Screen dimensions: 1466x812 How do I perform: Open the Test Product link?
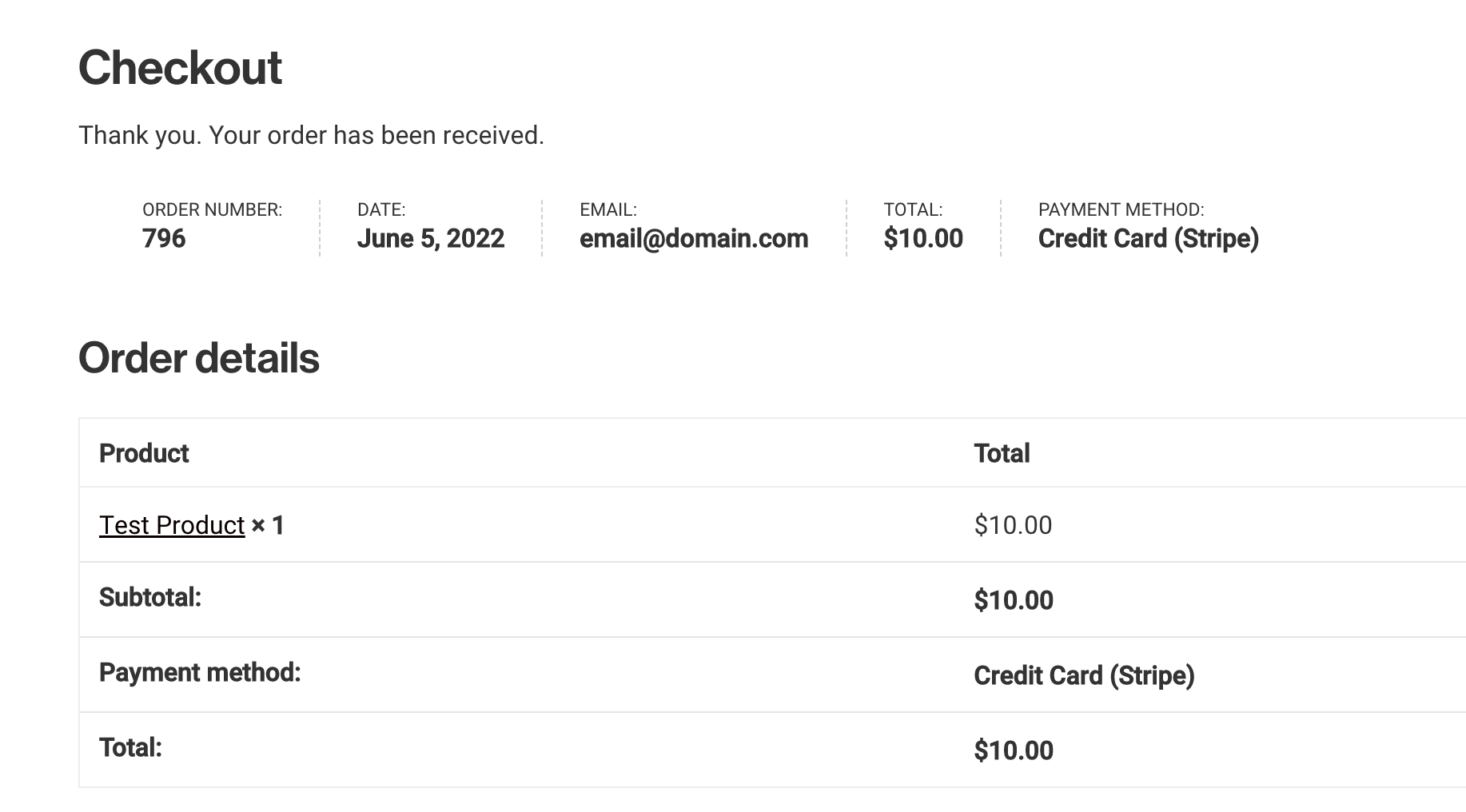171,525
